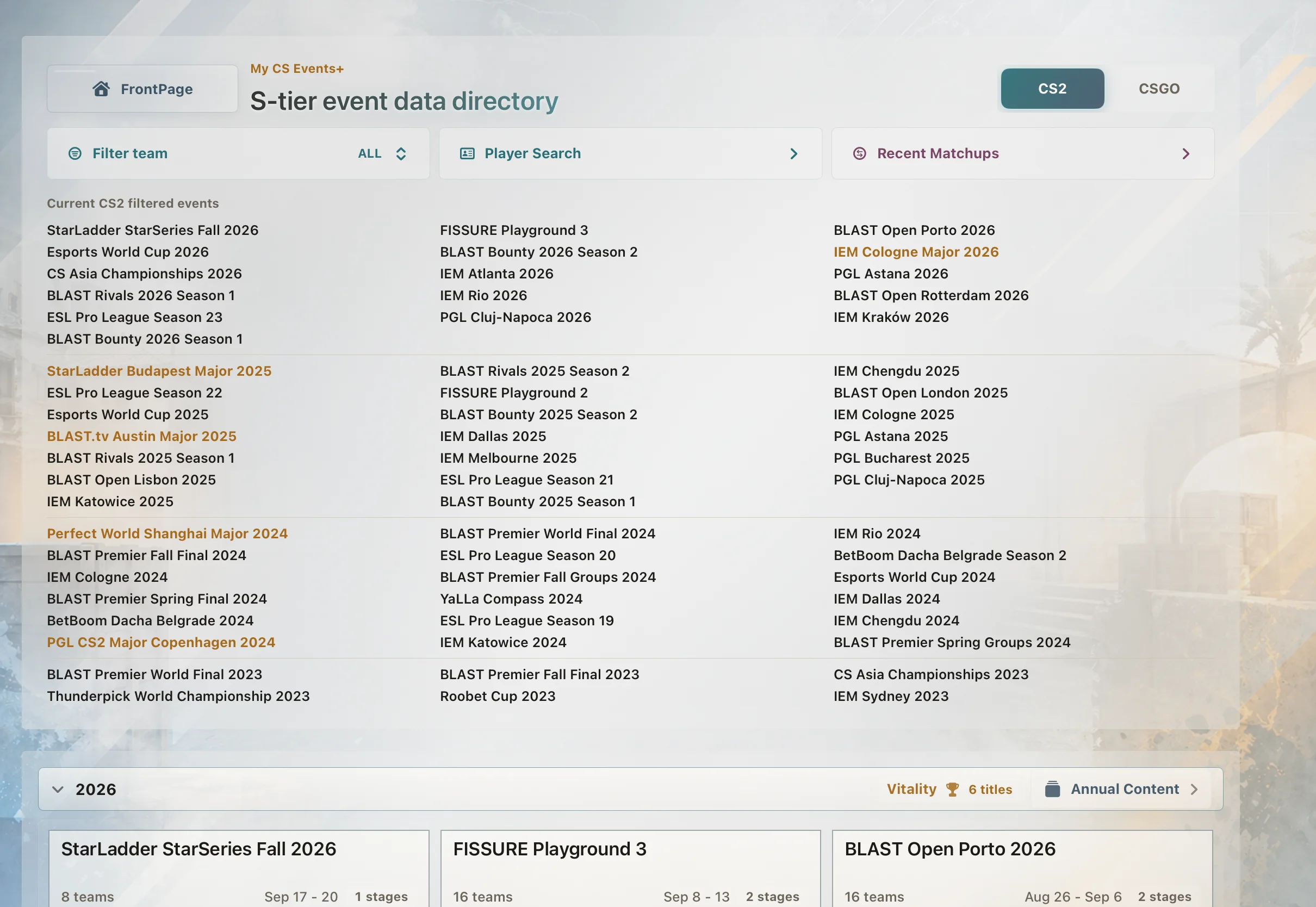Open the FISSURE Playground 3 event card
The height and width of the screenshot is (907, 1316).
coord(631,868)
